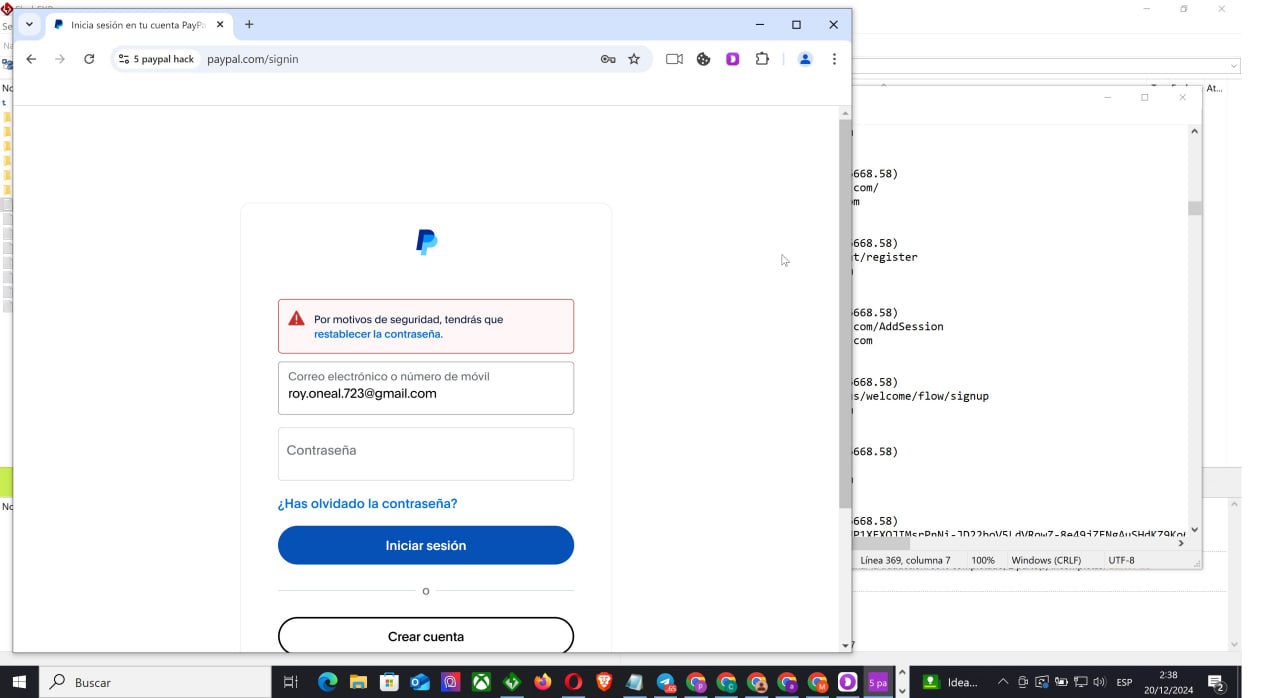
Task: Click the 't/register' line in Notepad
Action: pyautogui.click(x=884, y=257)
